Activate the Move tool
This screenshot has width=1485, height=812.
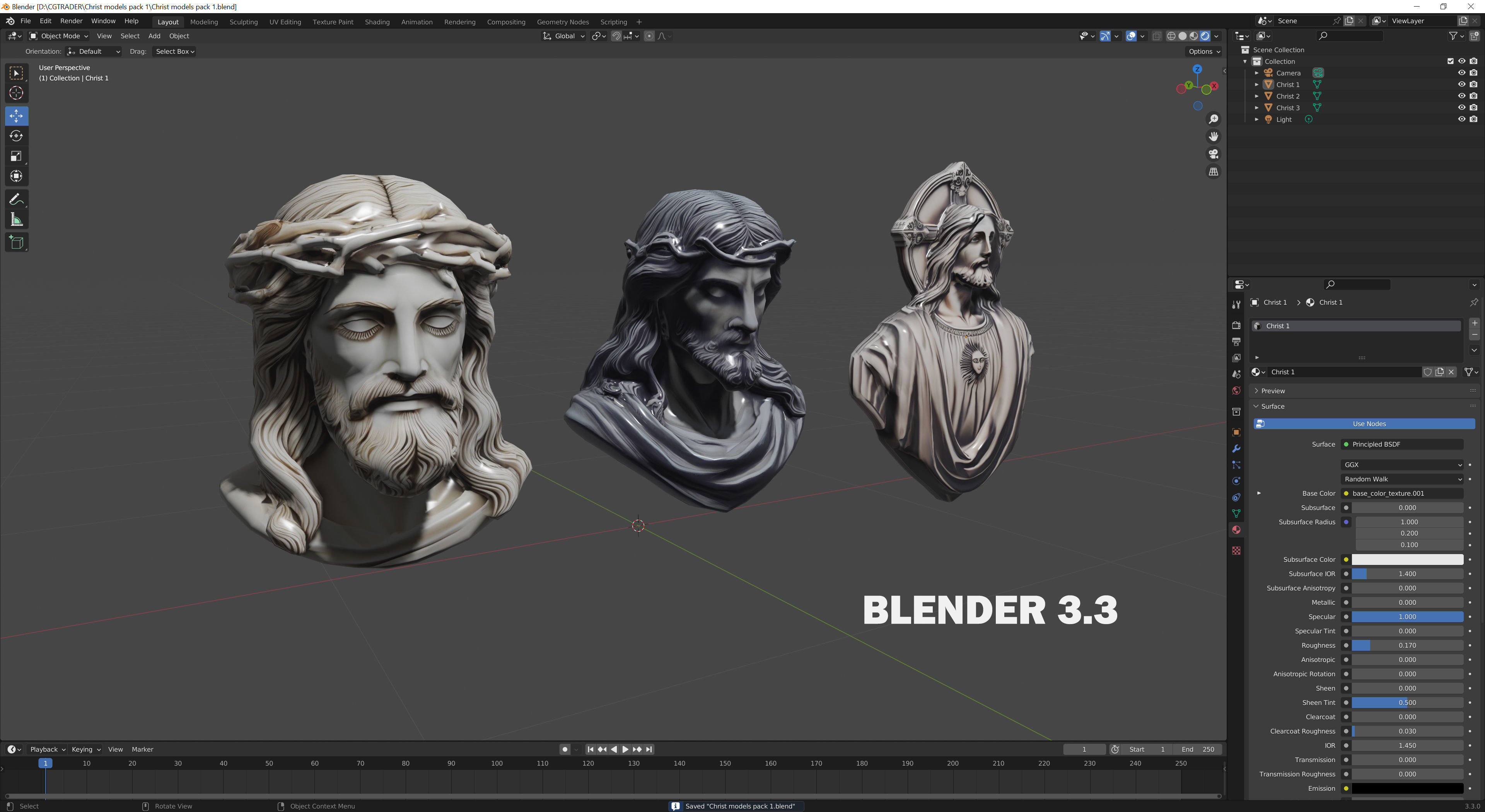(x=16, y=116)
